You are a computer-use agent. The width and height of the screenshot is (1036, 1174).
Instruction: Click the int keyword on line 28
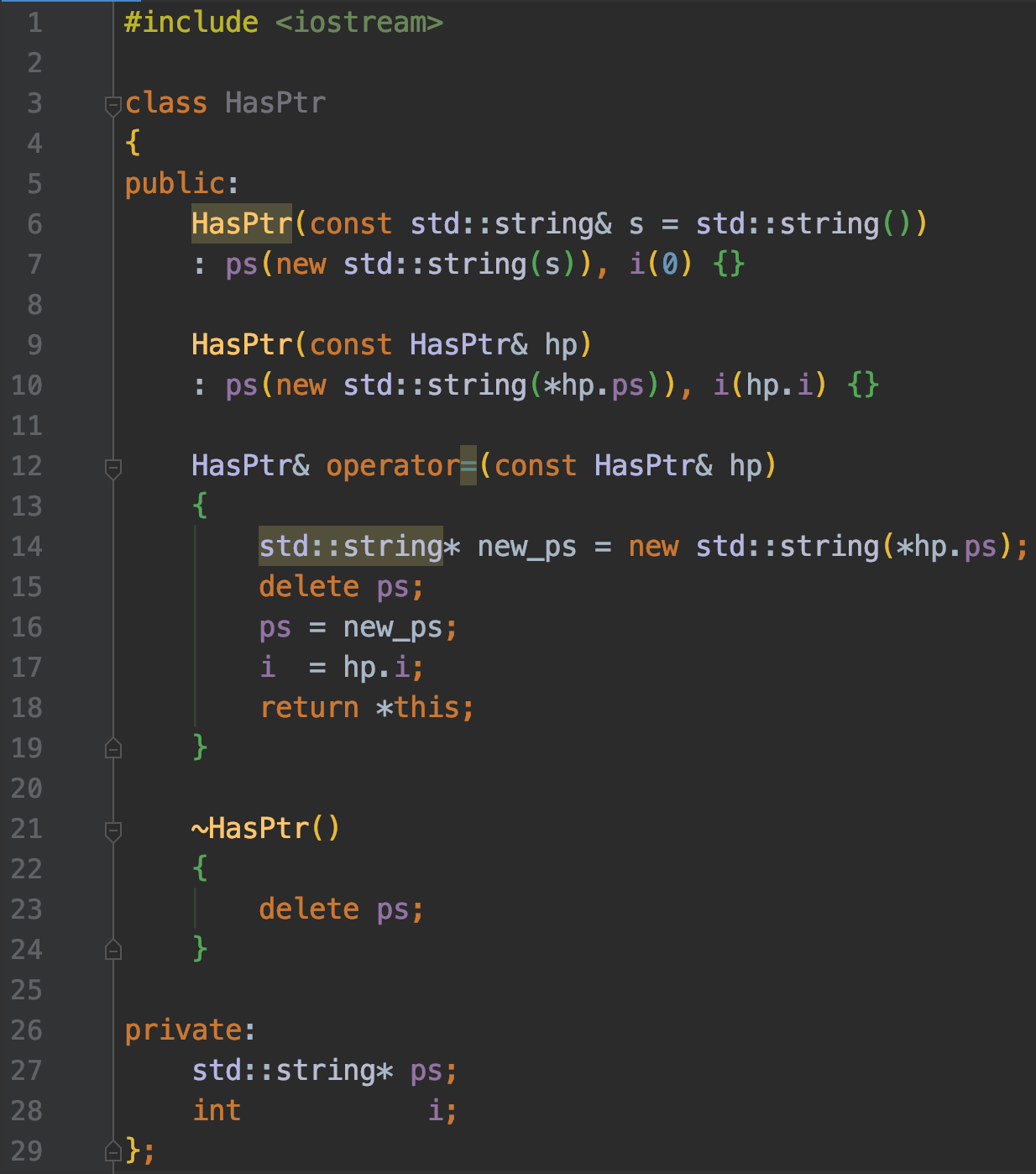point(217,1110)
